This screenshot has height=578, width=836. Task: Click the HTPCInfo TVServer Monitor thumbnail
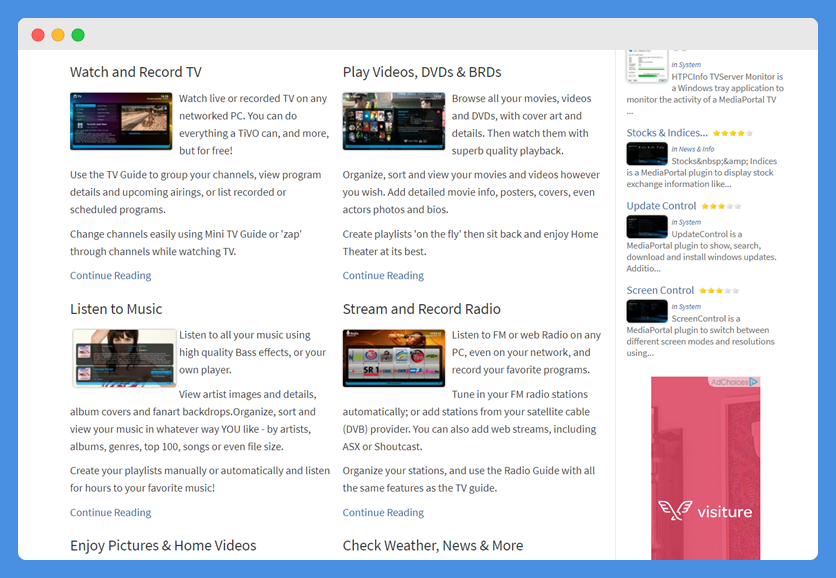(647, 65)
